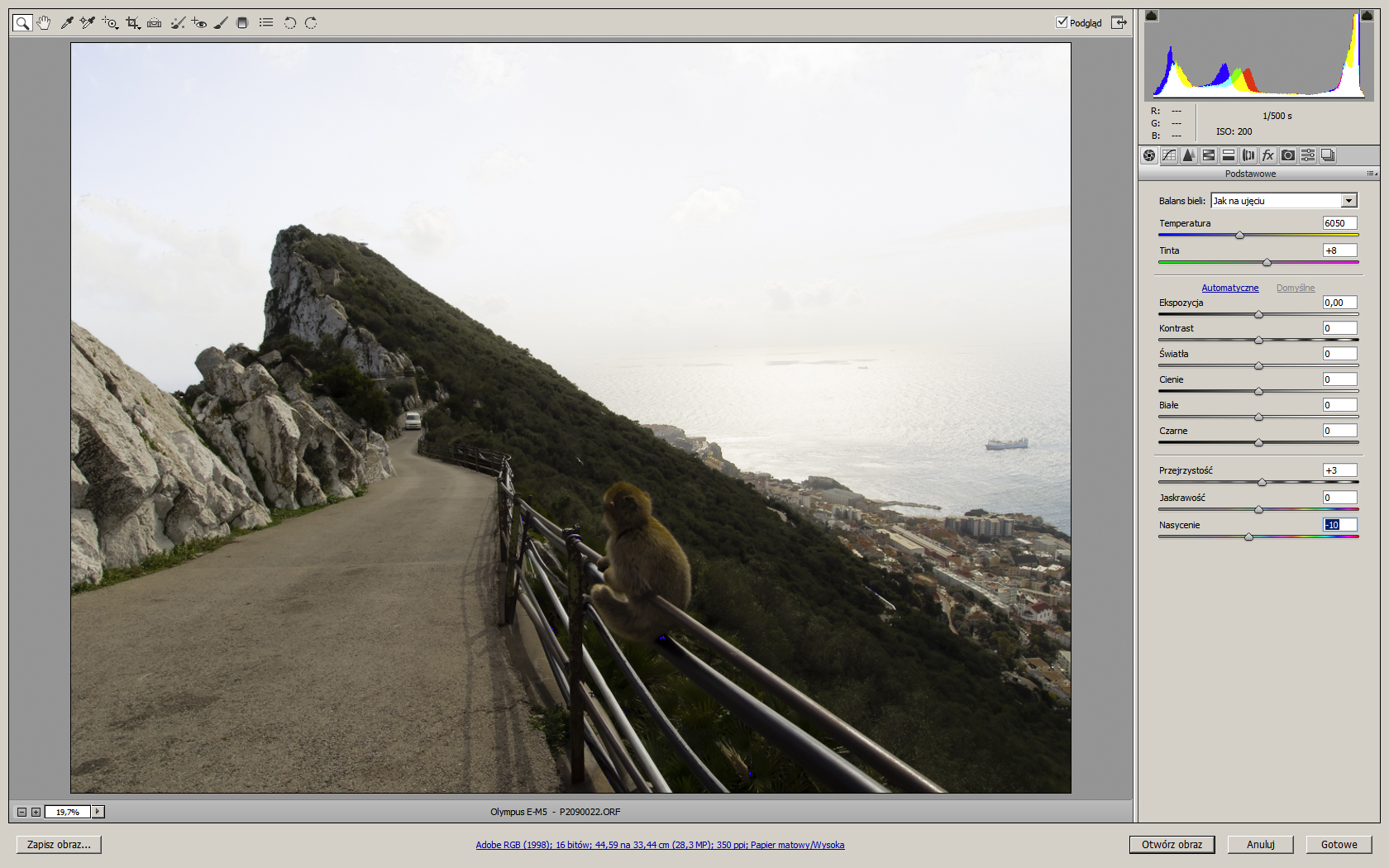Image resolution: width=1389 pixels, height=868 pixels.
Task: Expand the Podstawowe panel options menu
Action: [1372, 174]
